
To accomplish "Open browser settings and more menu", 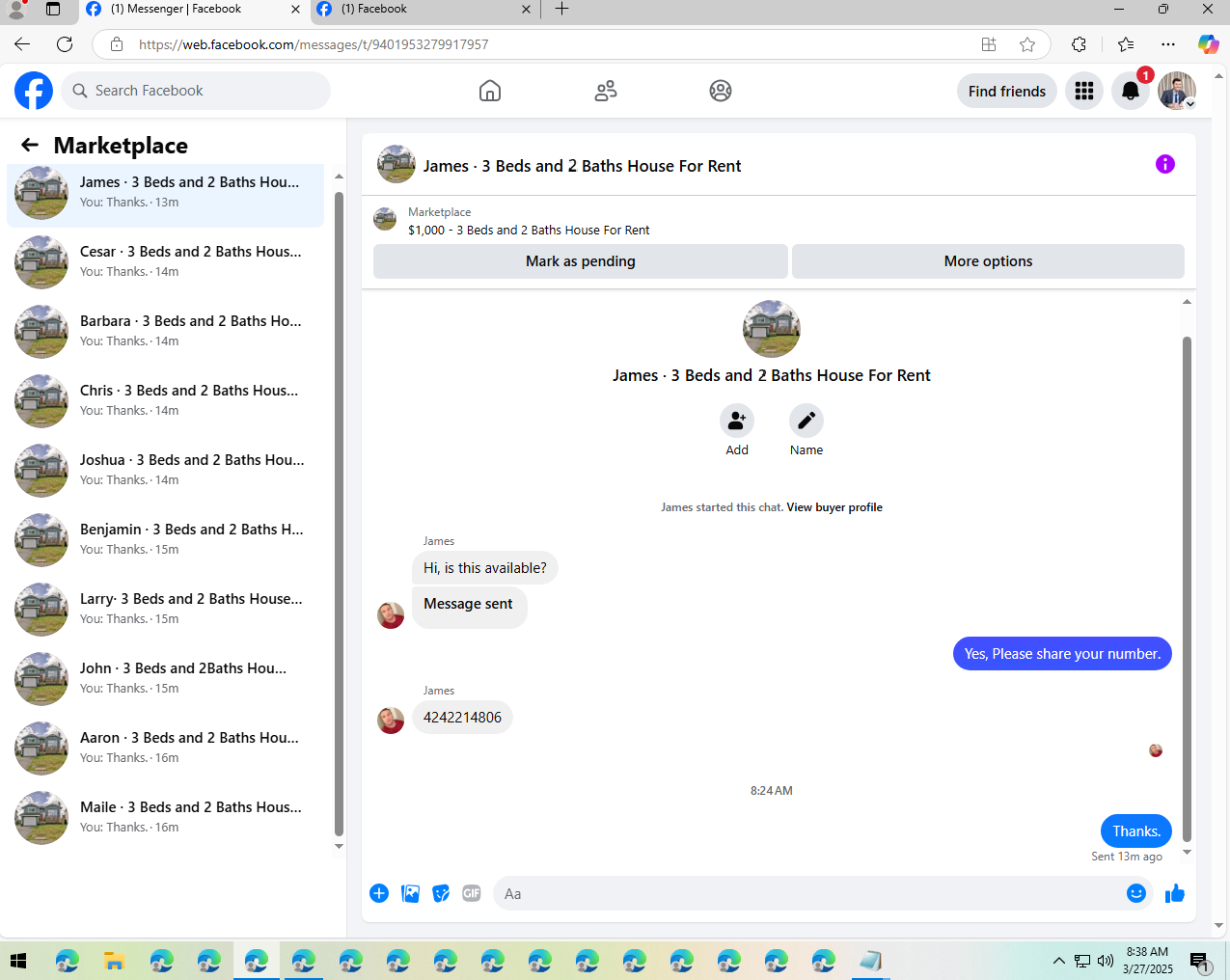I will point(1168,44).
